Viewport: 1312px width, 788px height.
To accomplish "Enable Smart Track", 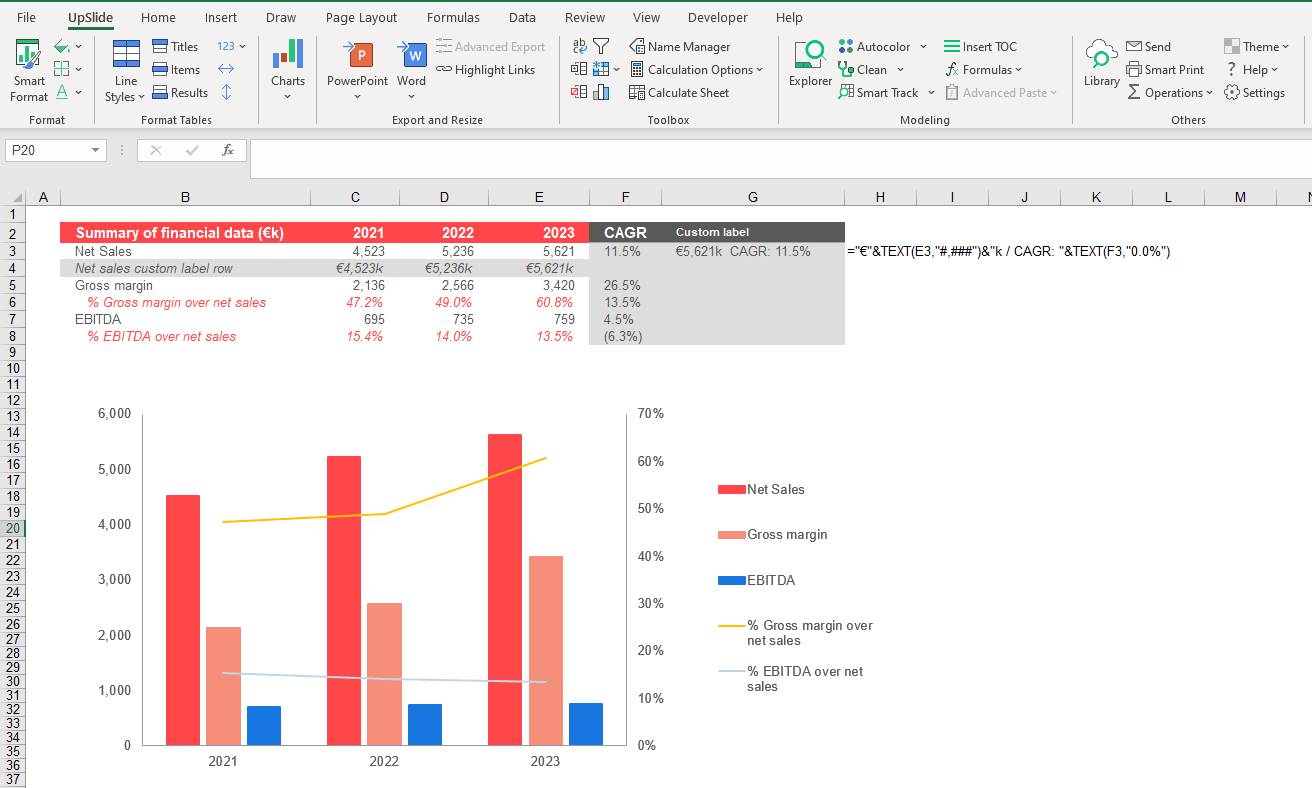I will [x=878, y=92].
